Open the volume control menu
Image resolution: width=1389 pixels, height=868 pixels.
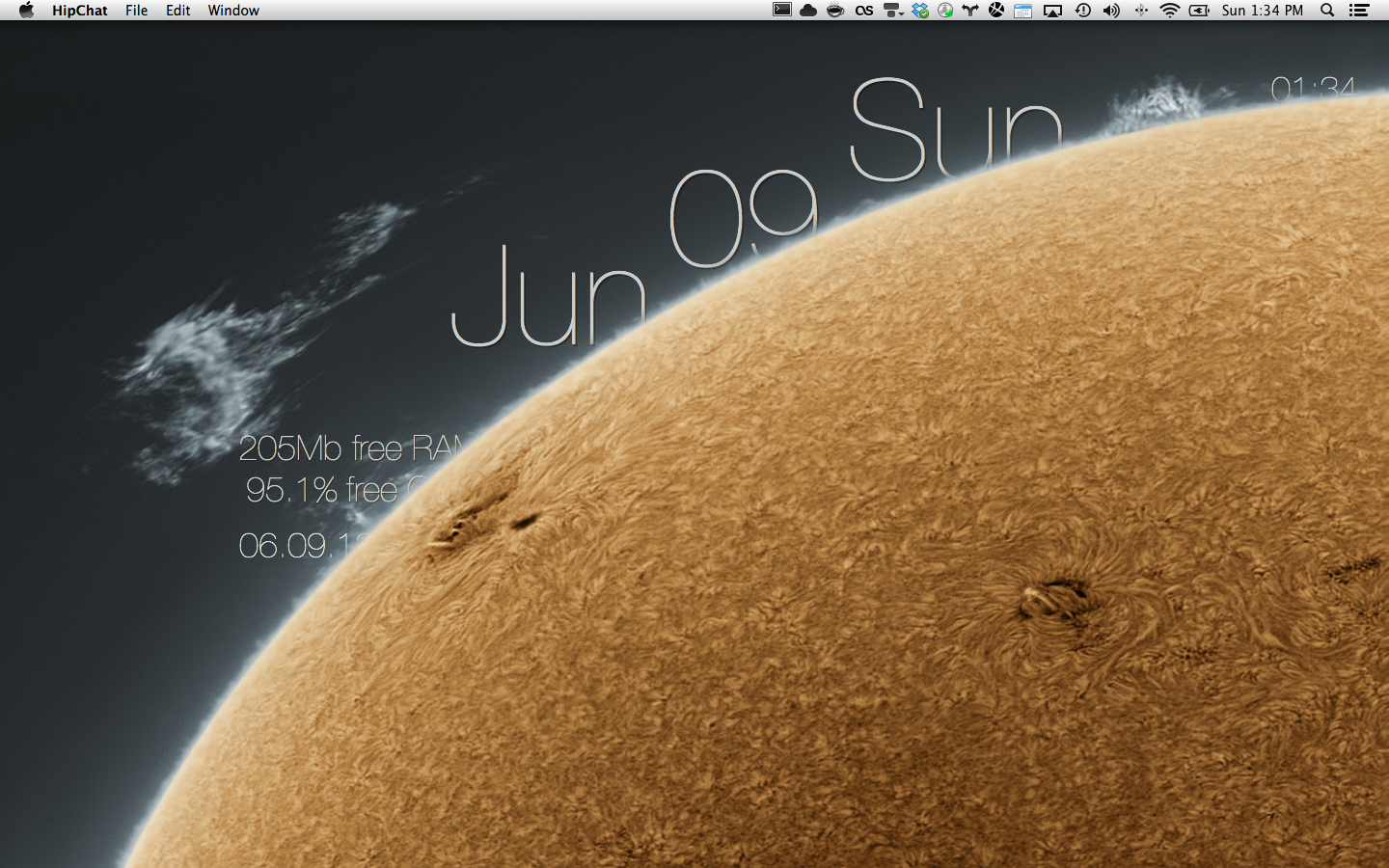pos(1111,11)
